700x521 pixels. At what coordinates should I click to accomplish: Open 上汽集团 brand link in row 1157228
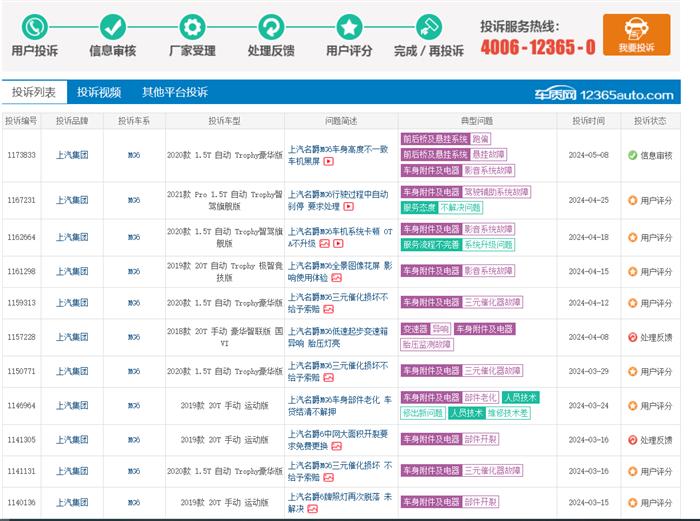[x=72, y=337]
